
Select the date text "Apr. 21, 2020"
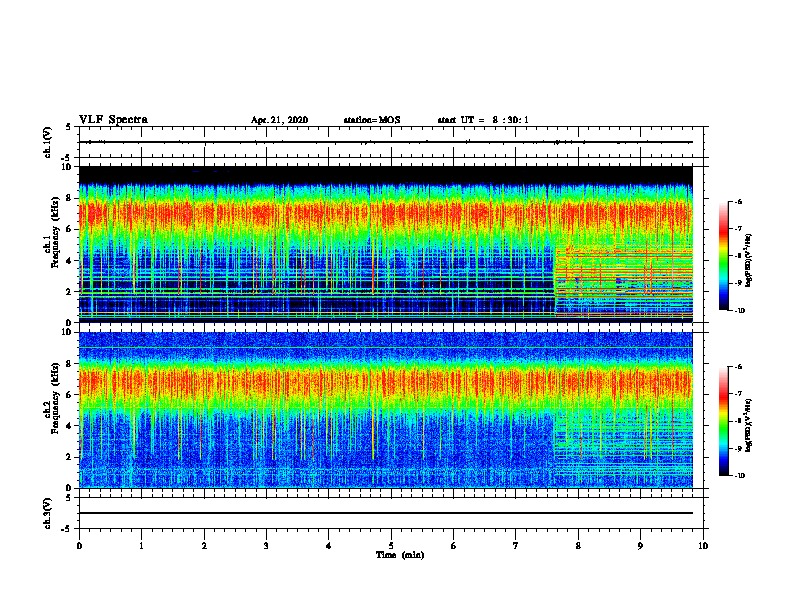point(279,120)
